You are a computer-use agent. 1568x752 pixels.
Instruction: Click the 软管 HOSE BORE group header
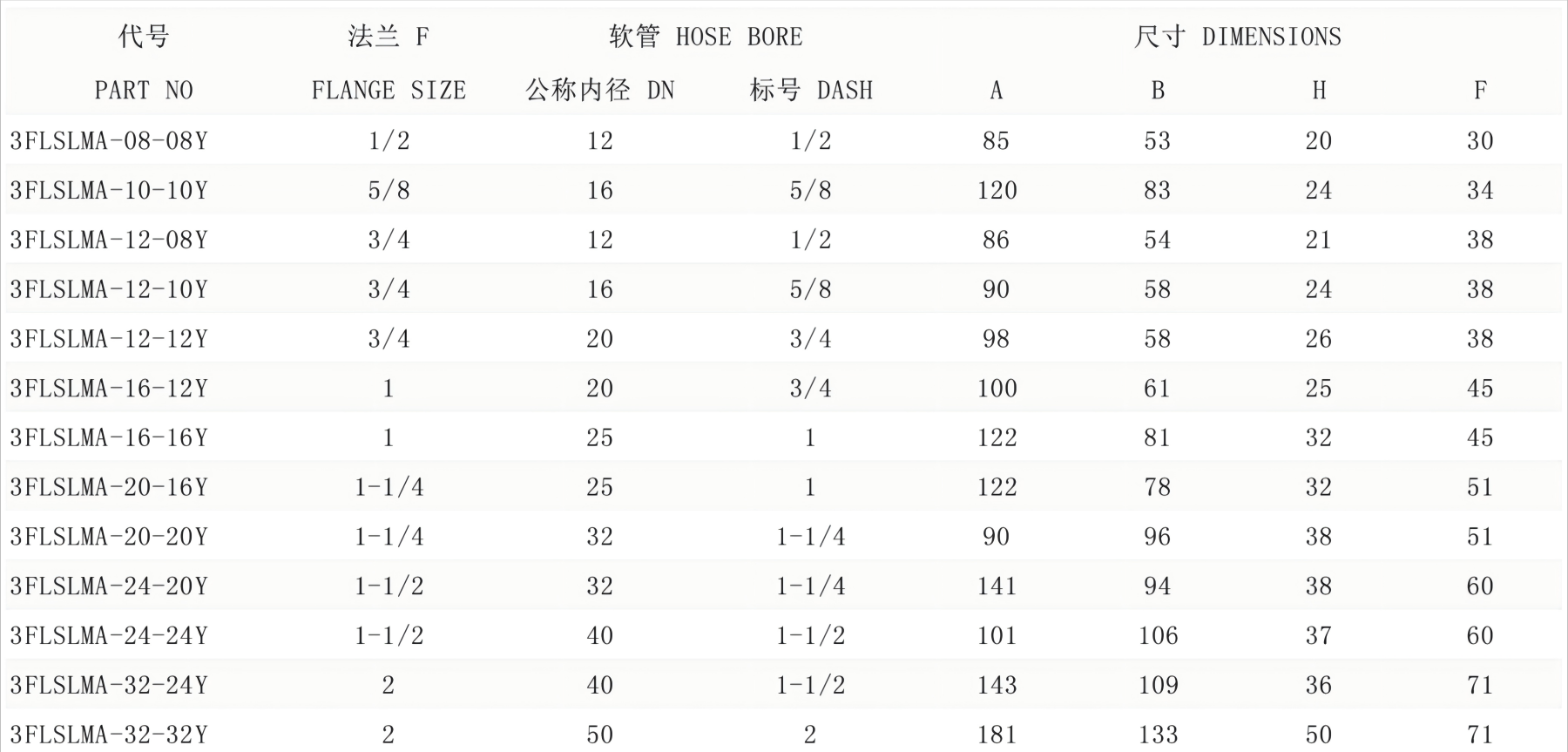(x=705, y=37)
